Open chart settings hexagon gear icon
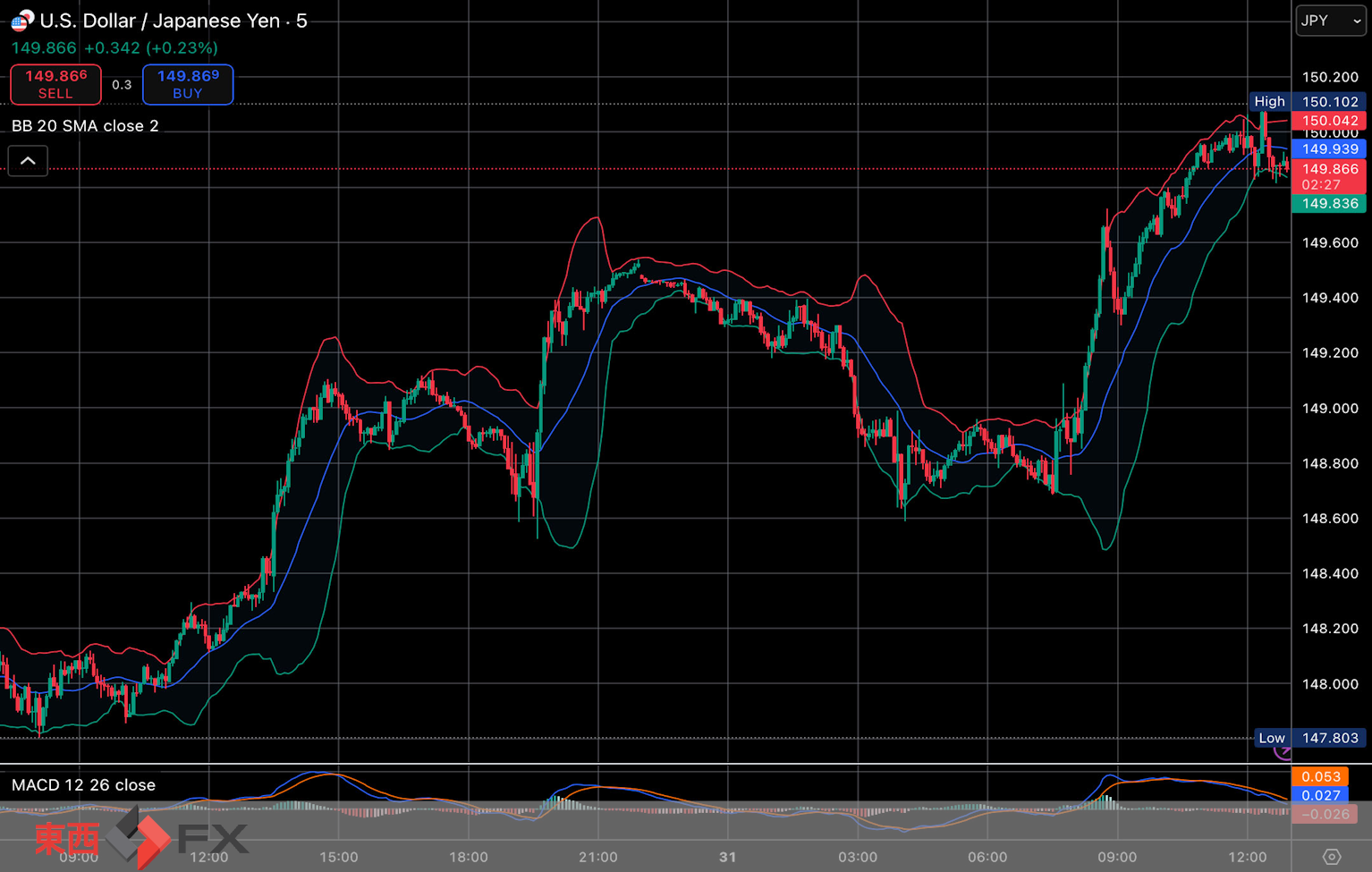 1331,857
